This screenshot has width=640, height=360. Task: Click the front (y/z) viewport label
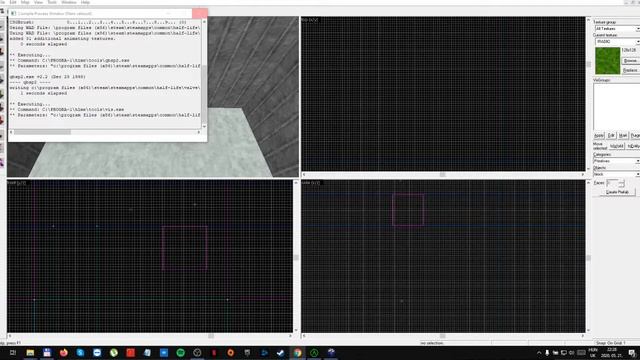(17, 183)
